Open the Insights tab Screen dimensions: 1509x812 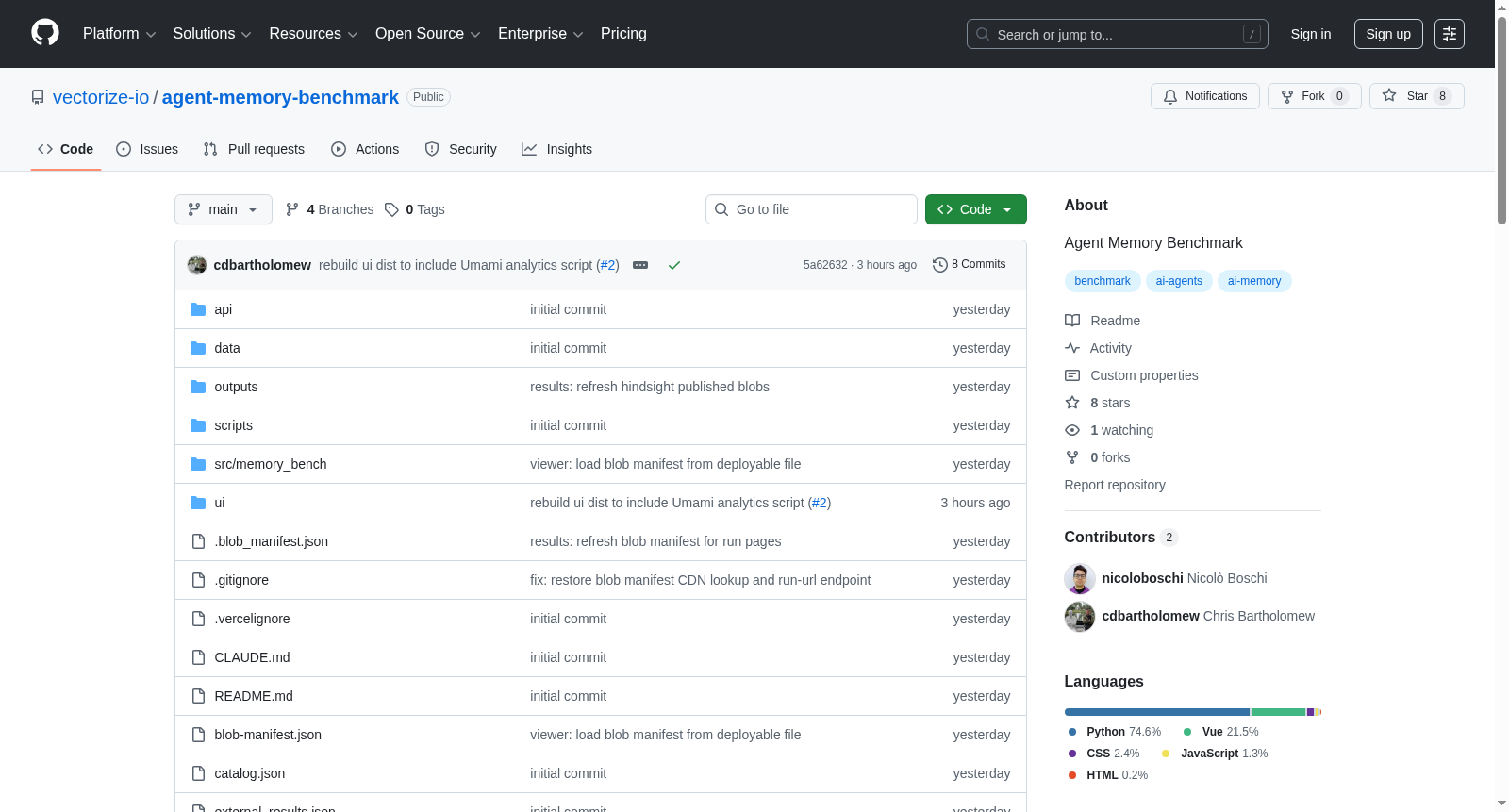pos(557,149)
